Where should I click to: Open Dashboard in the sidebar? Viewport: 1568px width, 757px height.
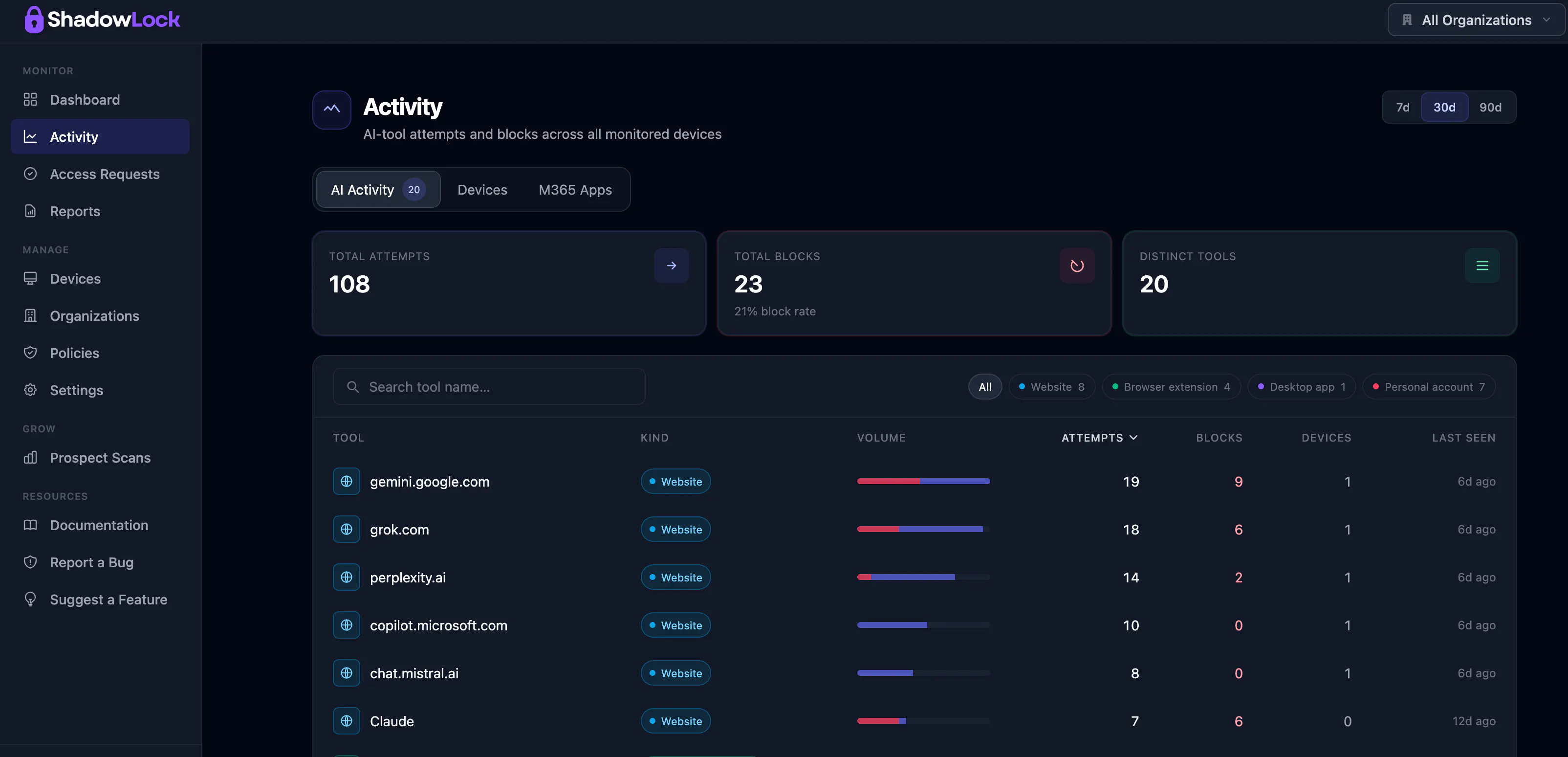[100, 99]
